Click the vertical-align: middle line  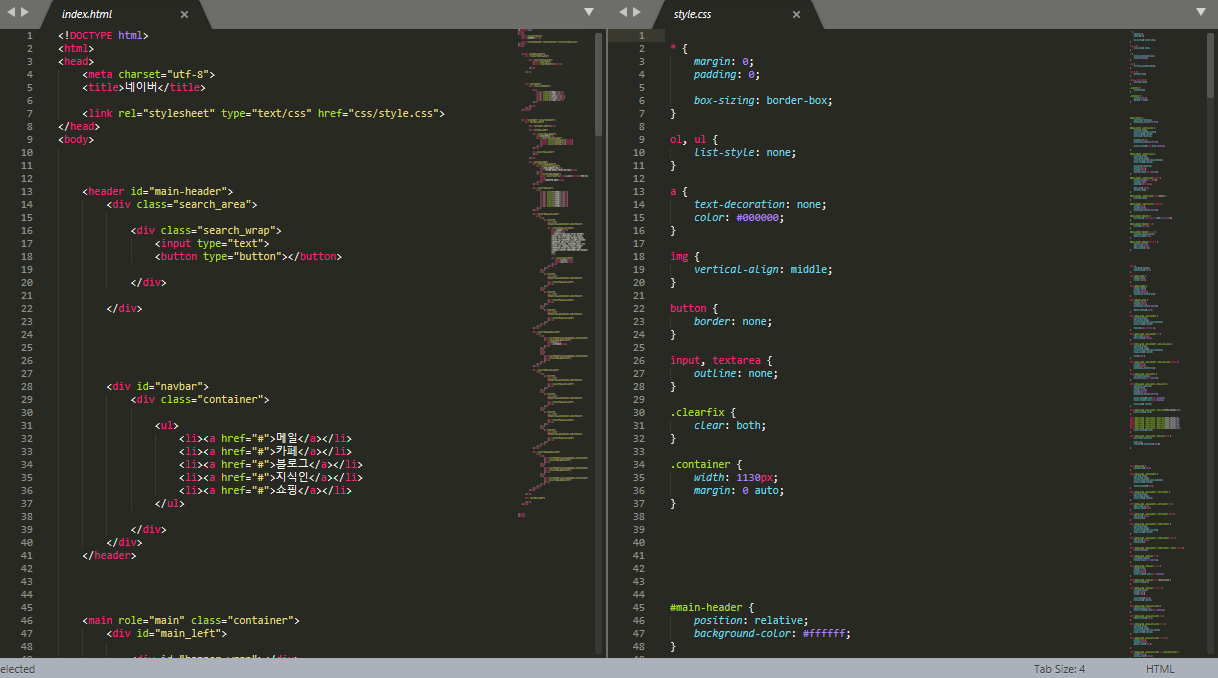pos(763,269)
